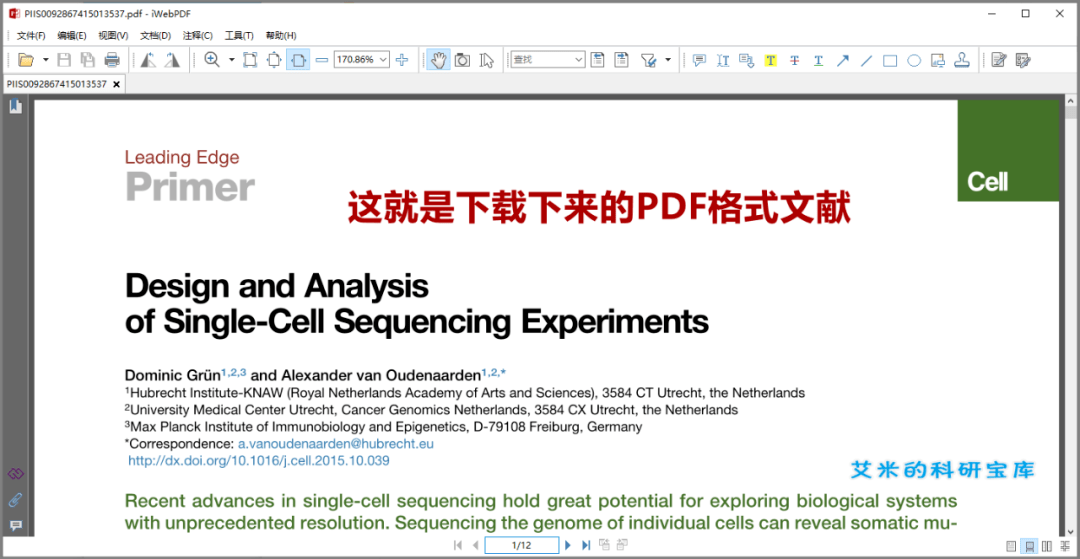The height and width of the screenshot is (559, 1080).
Task: Click the a.vanoudenaarden@hubrecht.eu email link
Action: [335, 443]
